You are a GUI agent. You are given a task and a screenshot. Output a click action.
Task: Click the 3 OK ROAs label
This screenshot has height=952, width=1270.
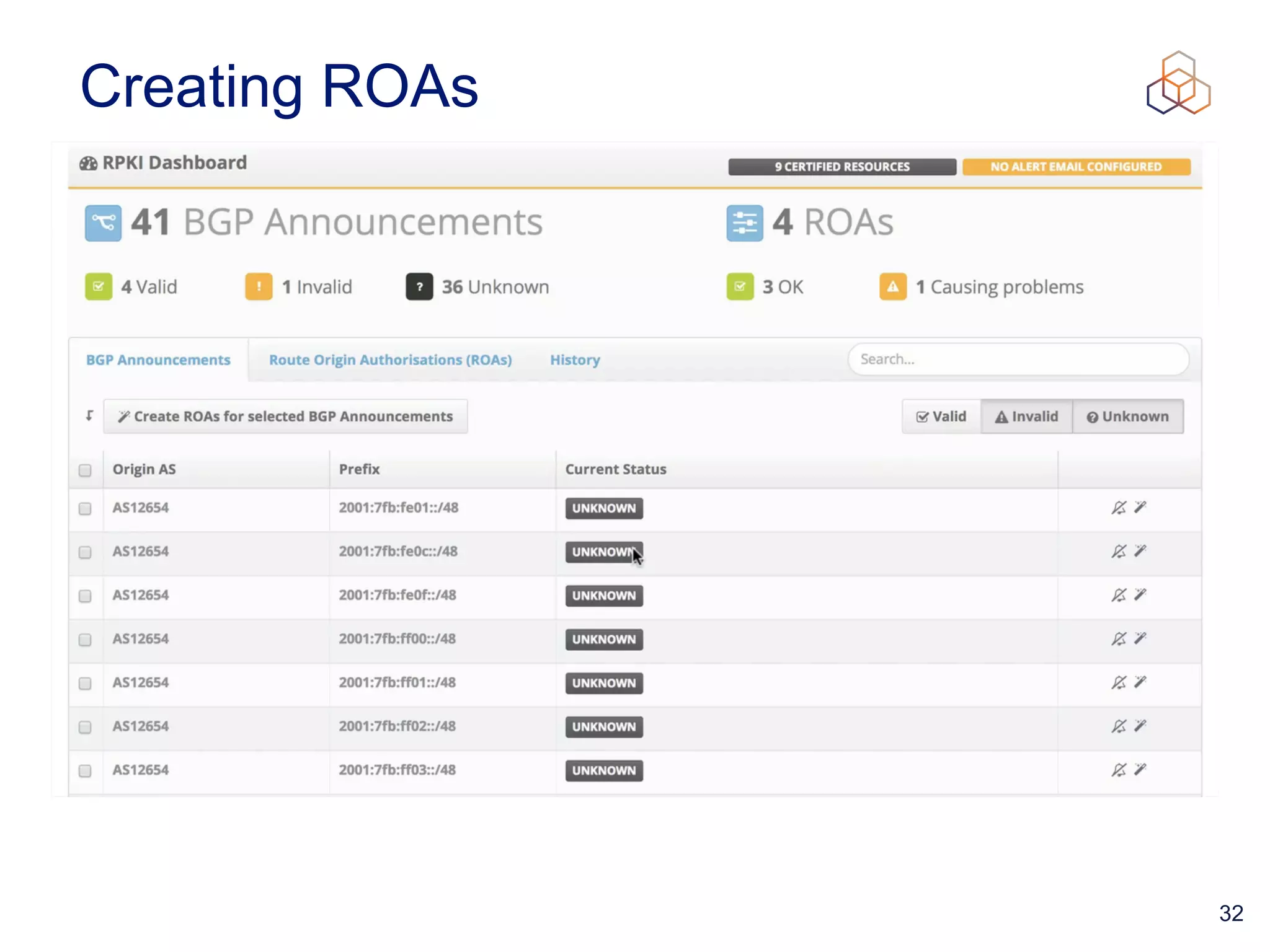(x=783, y=287)
